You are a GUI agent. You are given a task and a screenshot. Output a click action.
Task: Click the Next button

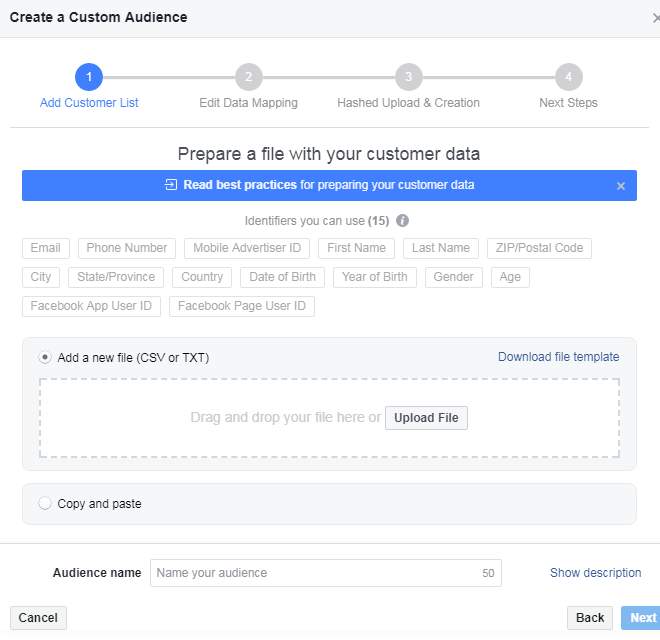(x=642, y=618)
